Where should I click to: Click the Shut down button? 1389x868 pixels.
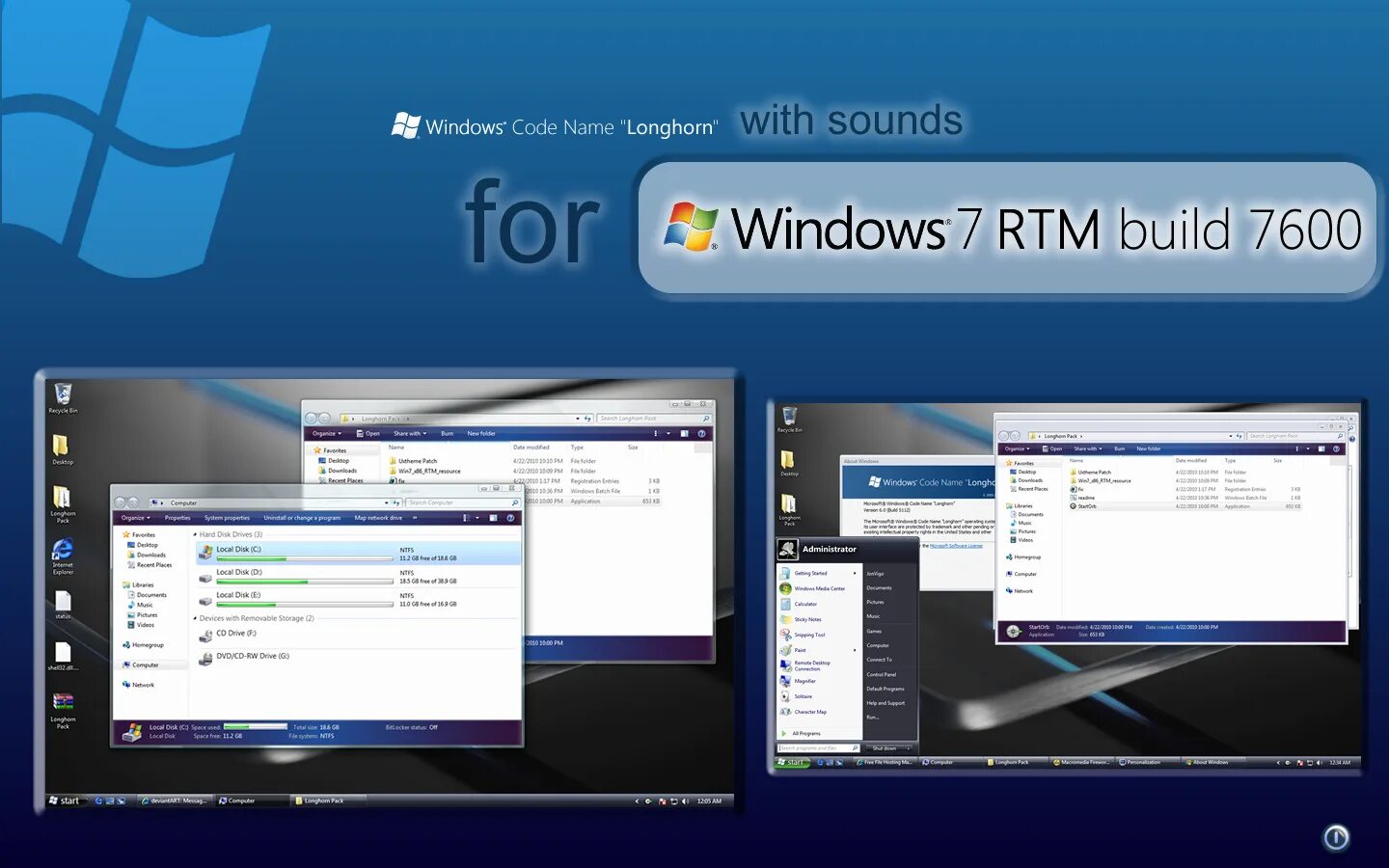pos(886,748)
